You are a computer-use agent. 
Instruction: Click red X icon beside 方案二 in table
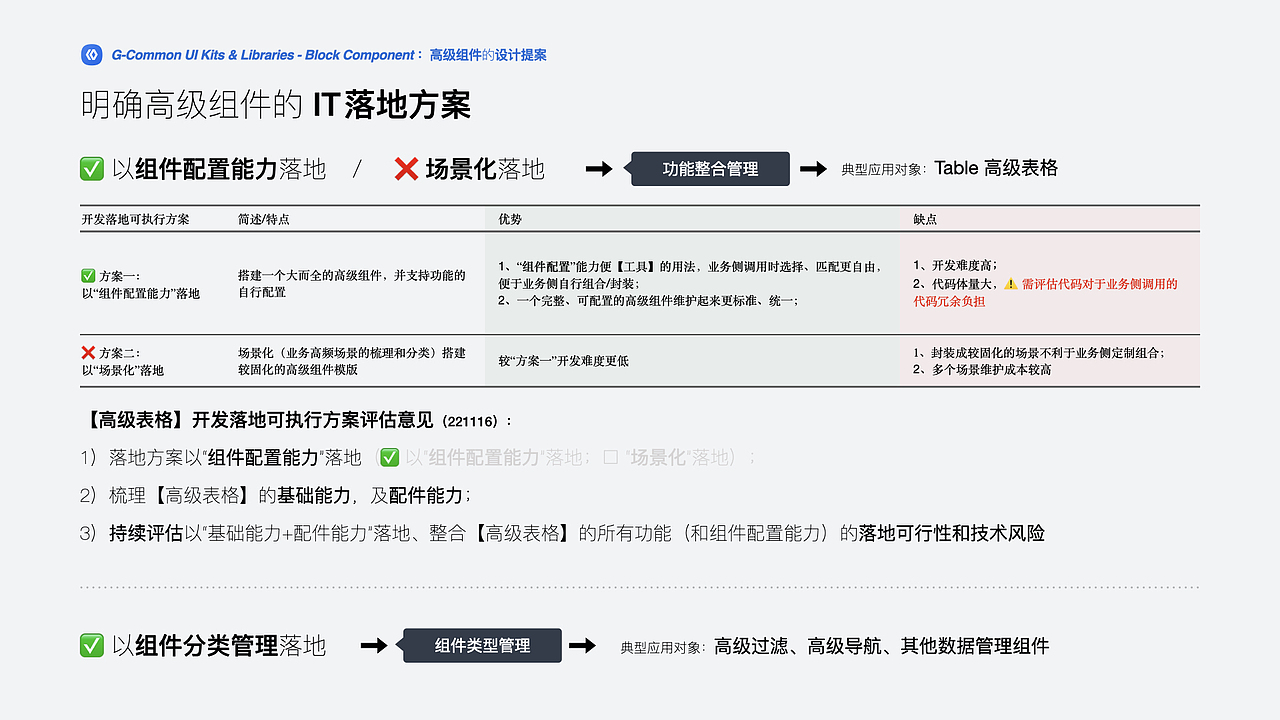click(x=88, y=353)
